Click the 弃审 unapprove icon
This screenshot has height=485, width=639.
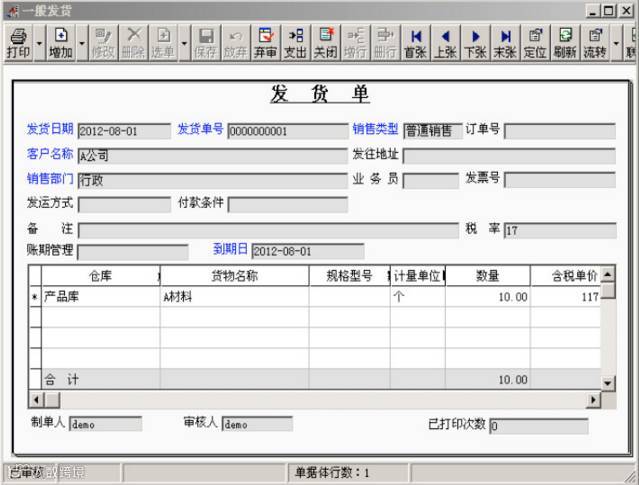266,43
